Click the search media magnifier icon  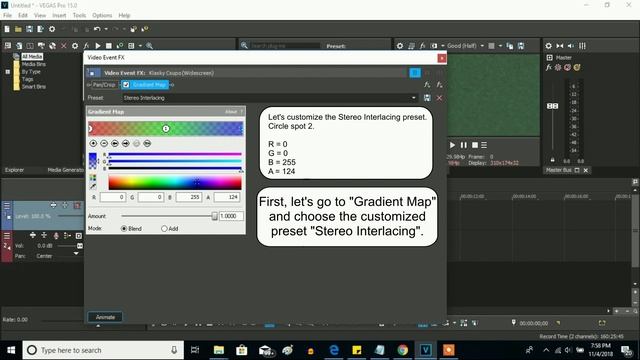pos(150,46)
